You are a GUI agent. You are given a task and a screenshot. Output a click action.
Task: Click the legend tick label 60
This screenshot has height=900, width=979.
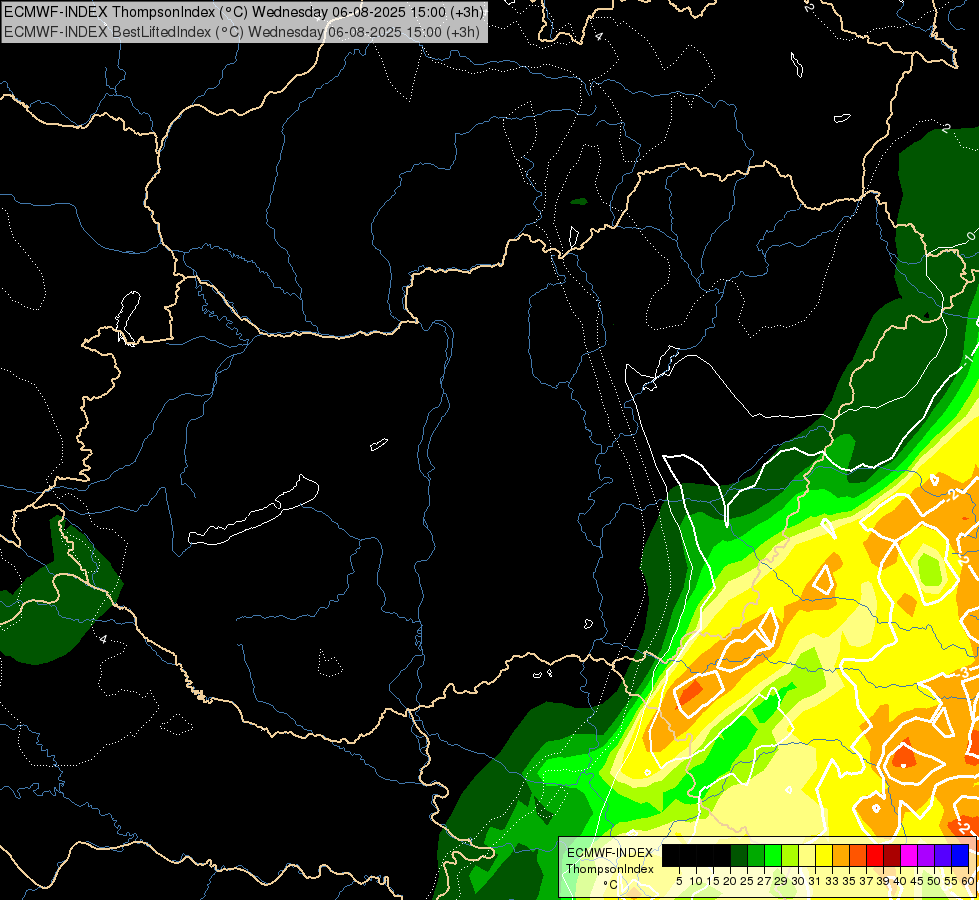(968, 881)
